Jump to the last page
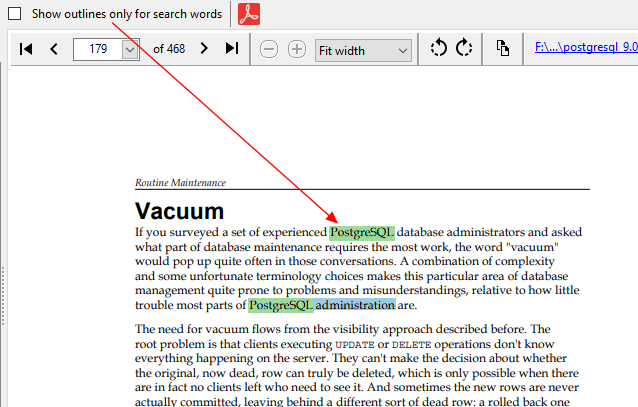638x407 pixels. 232,49
